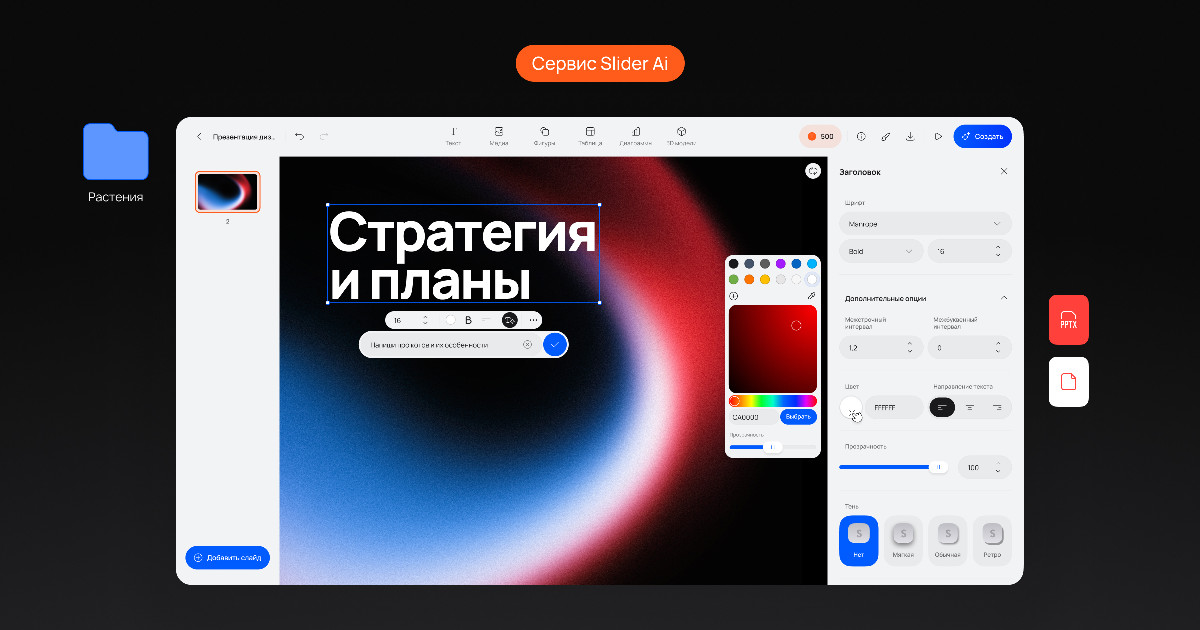Image resolution: width=1200 pixels, height=630 pixels.
Task: Collapse the 'Дополнительные опции' section
Action: click(x=1004, y=298)
